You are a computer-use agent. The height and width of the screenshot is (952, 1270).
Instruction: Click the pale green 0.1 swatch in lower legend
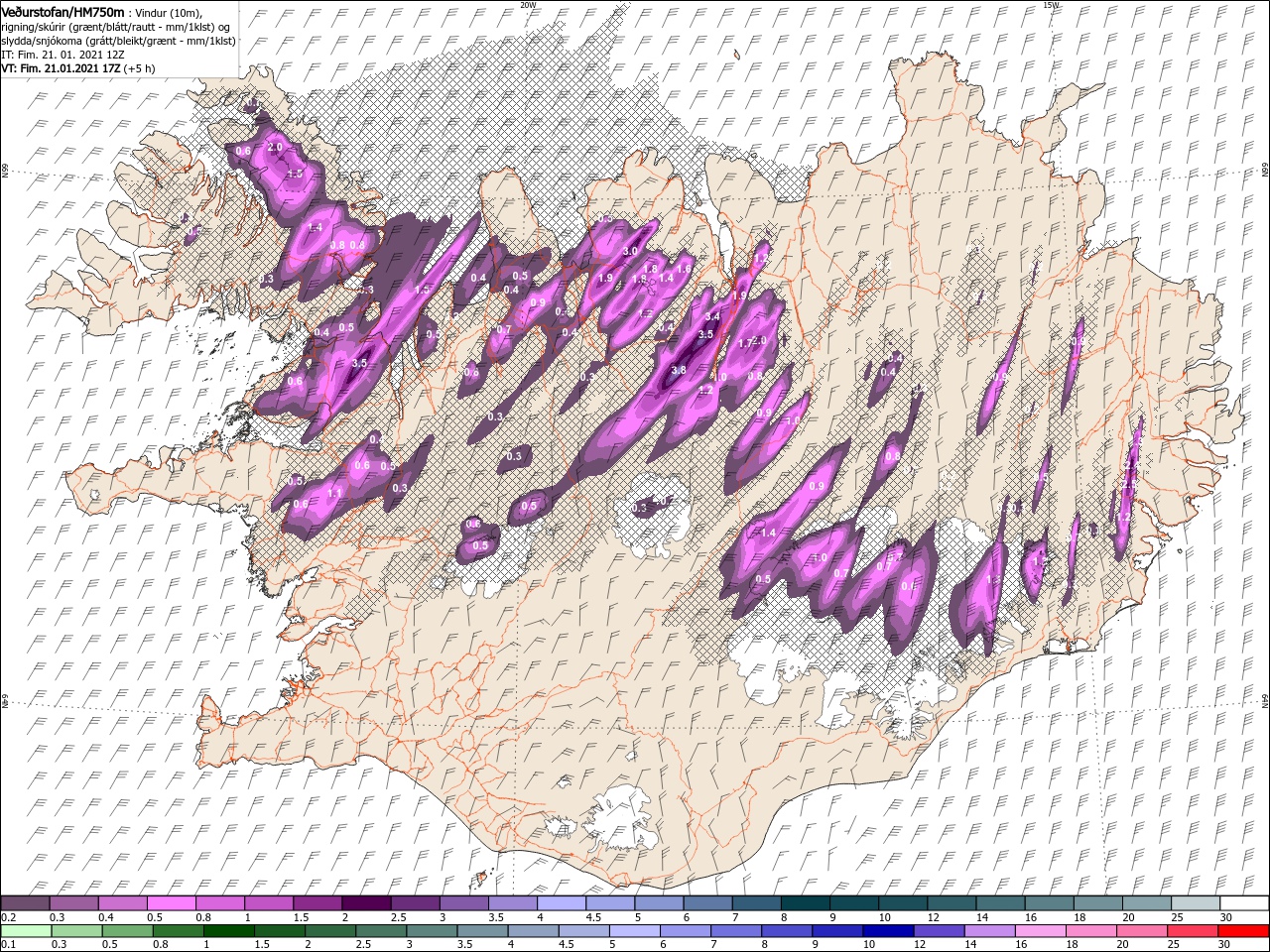[x=26, y=931]
